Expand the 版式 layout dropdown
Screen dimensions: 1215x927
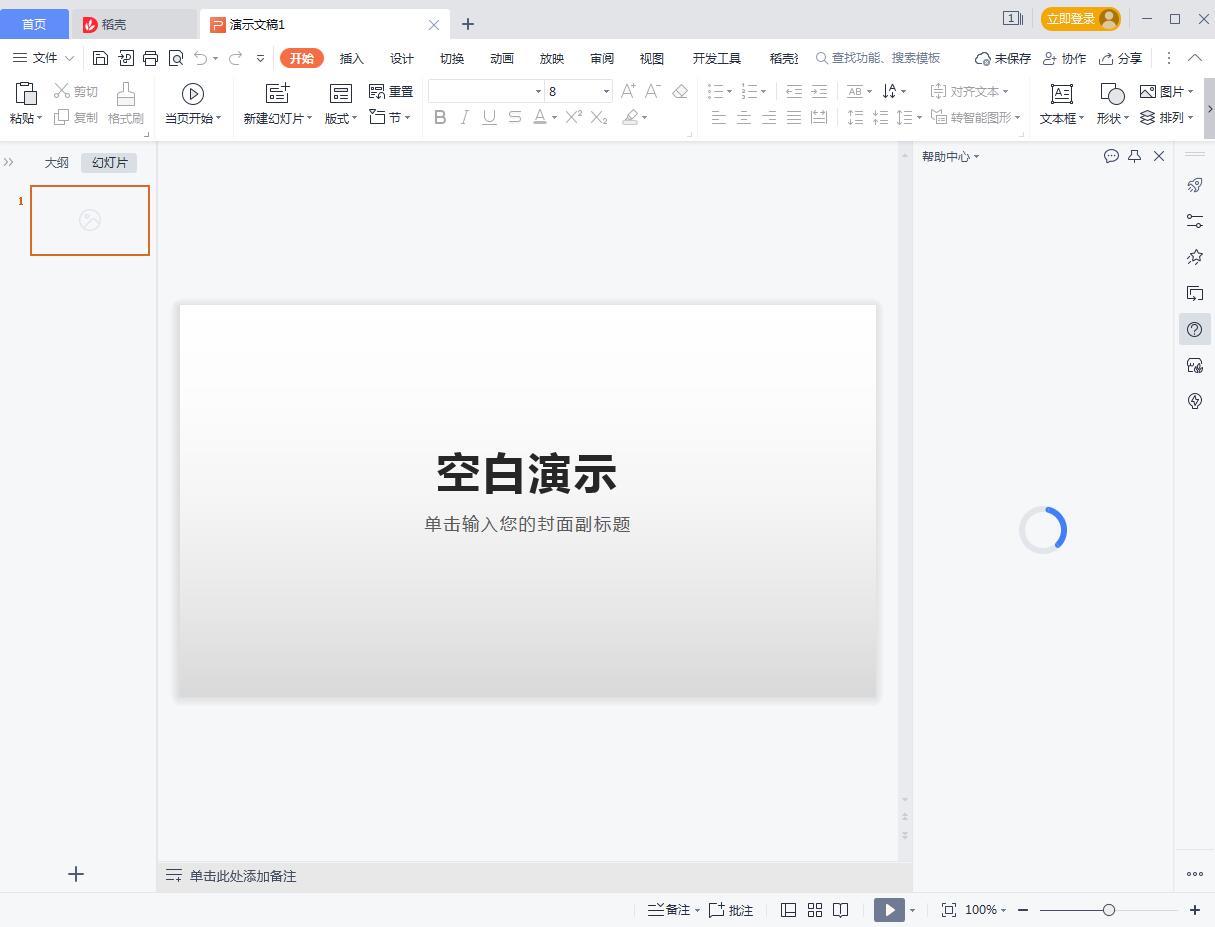click(355, 117)
